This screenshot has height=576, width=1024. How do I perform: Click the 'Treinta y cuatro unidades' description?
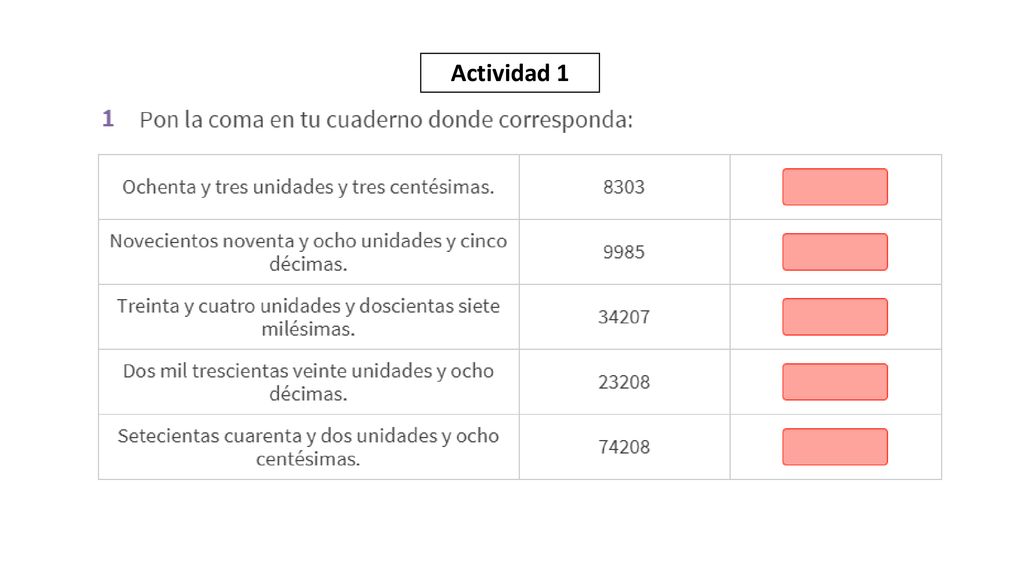(x=308, y=317)
